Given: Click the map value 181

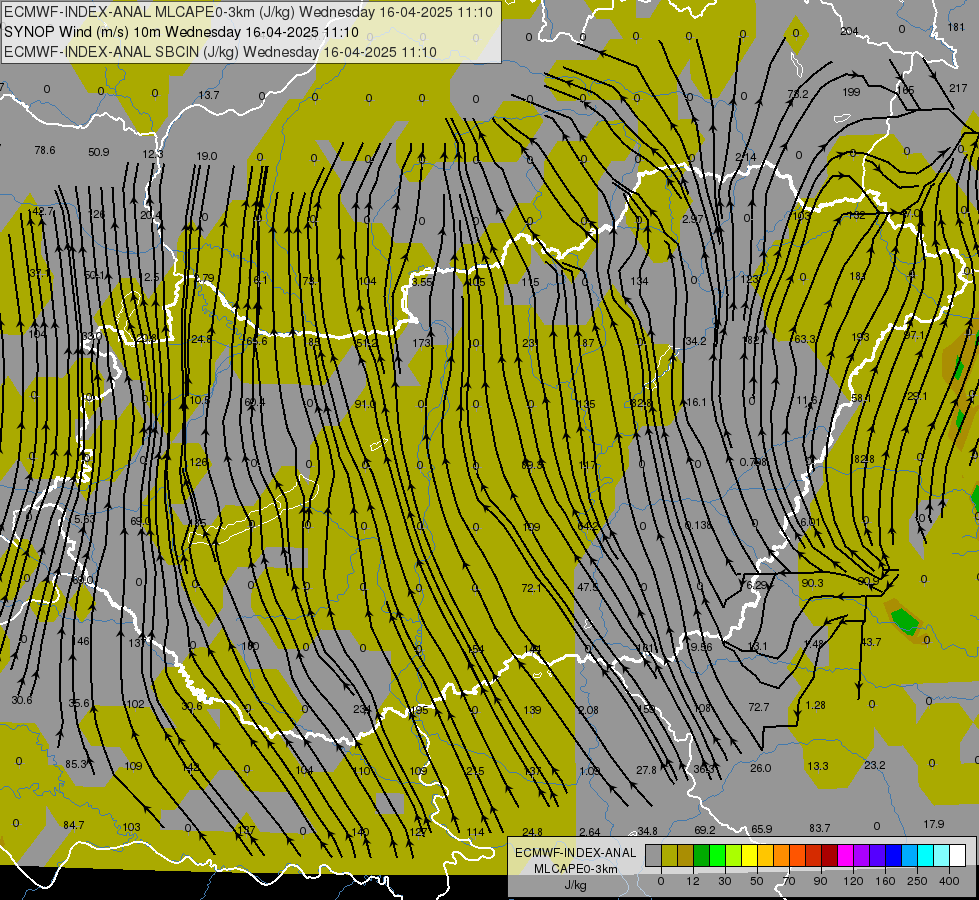Looking at the screenshot, I should [x=956, y=27].
